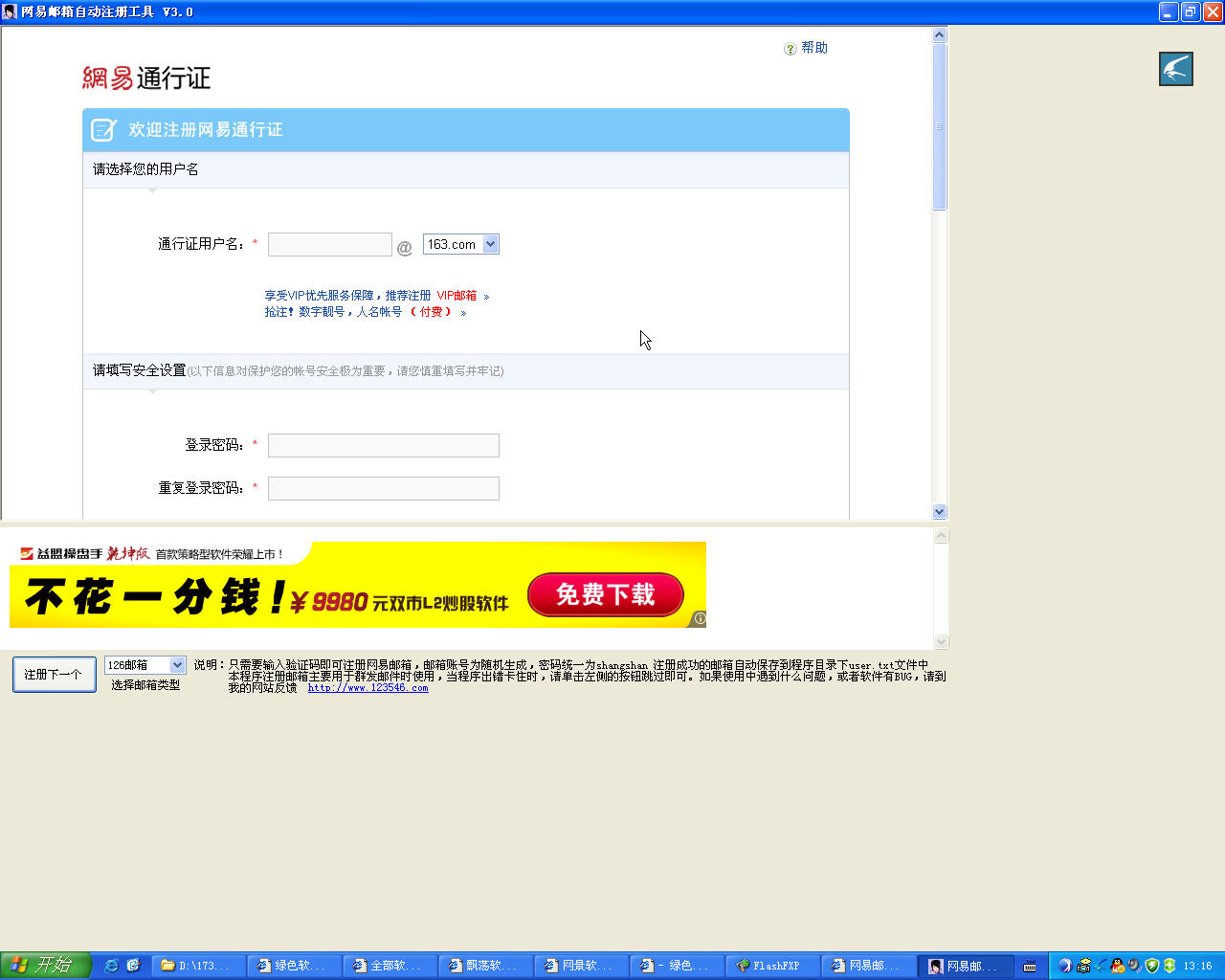Click the registration page's scroll up arrow
The image size is (1225, 980).
940,35
